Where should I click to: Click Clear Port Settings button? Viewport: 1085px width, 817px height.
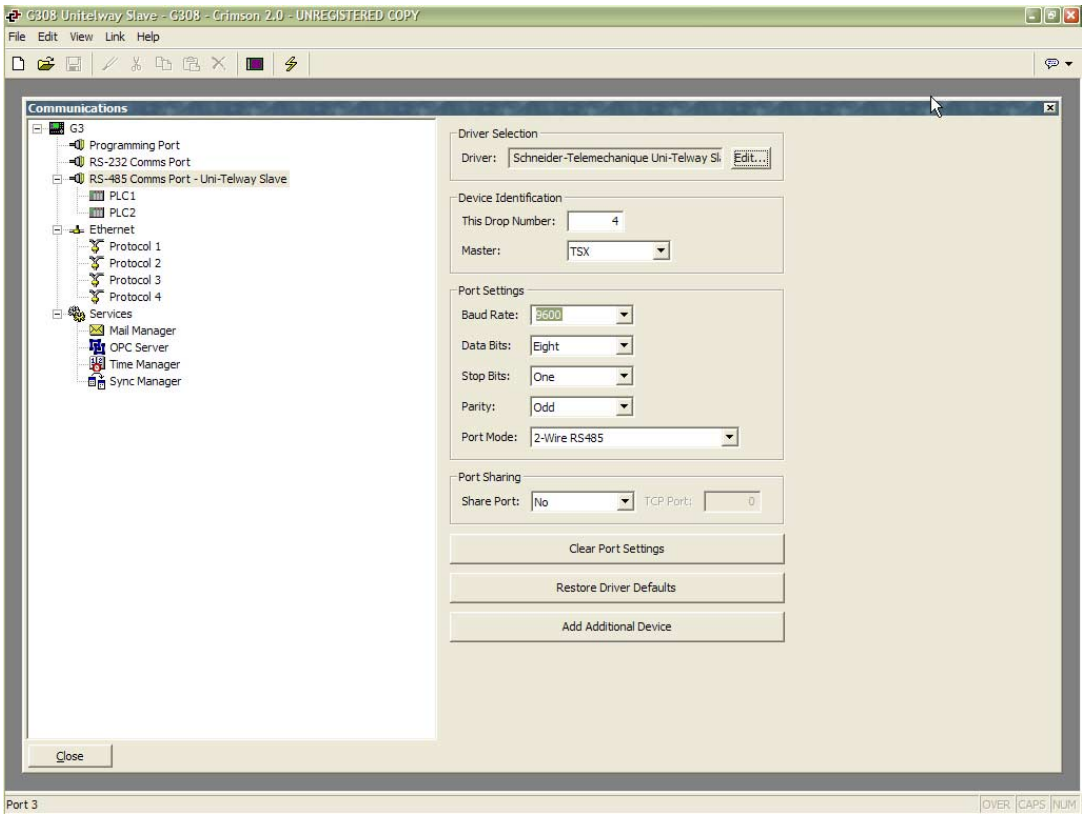point(617,549)
